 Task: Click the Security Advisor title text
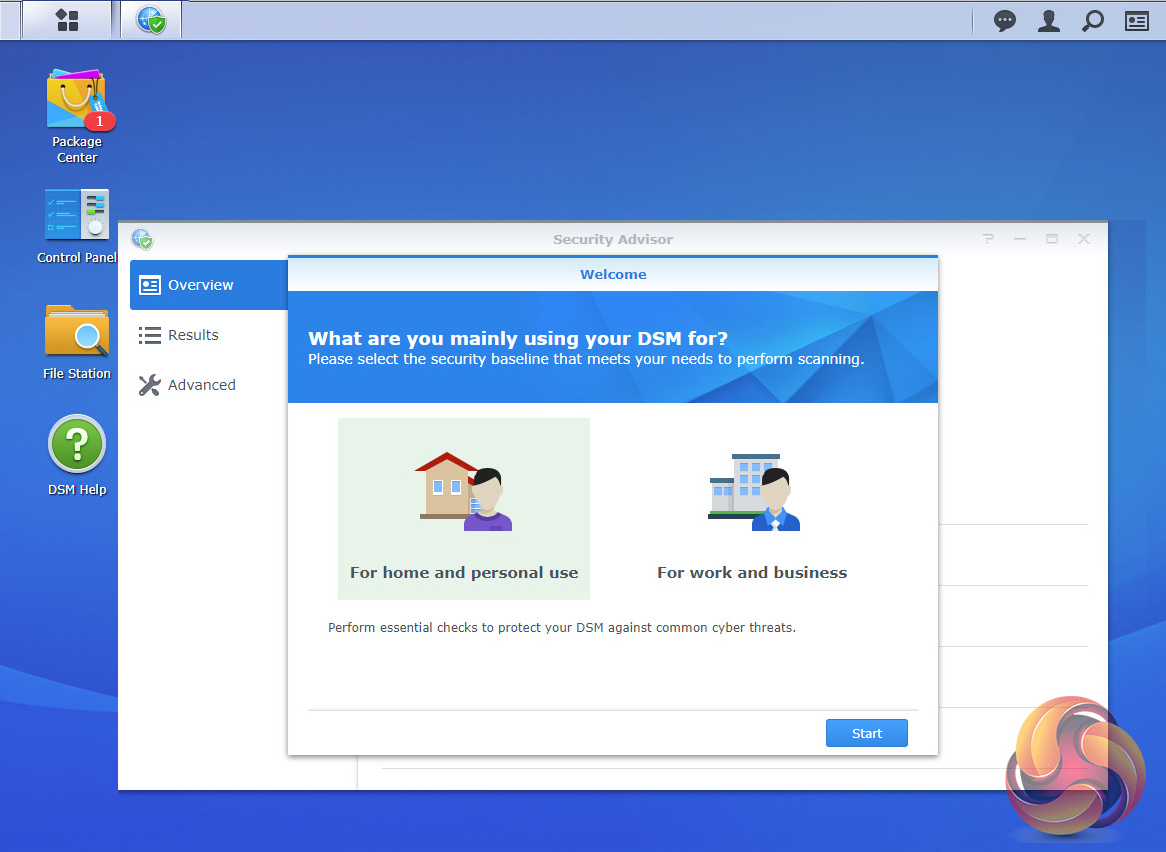(x=613, y=239)
